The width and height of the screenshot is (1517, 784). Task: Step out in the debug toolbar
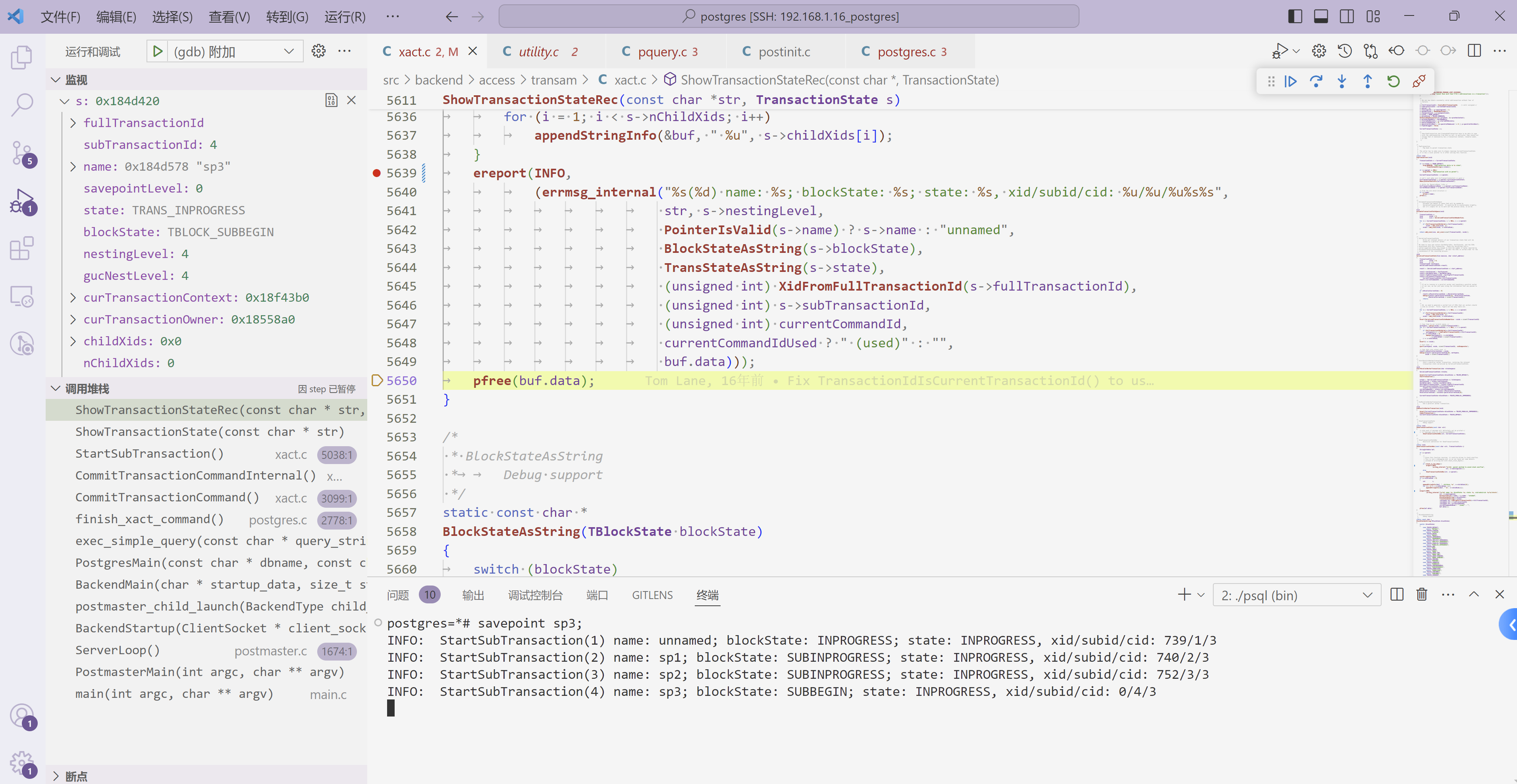click(x=1367, y=81)
